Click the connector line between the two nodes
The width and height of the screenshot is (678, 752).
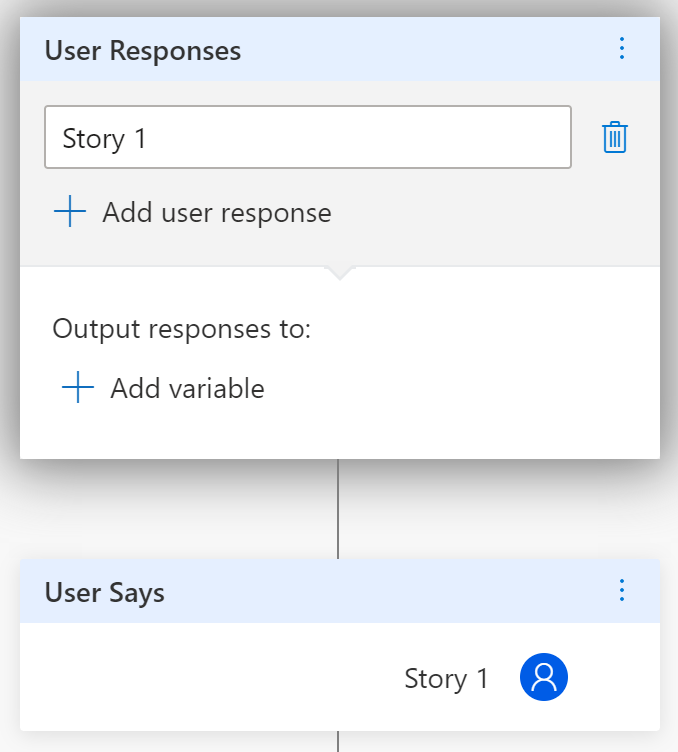pos(338,508)
